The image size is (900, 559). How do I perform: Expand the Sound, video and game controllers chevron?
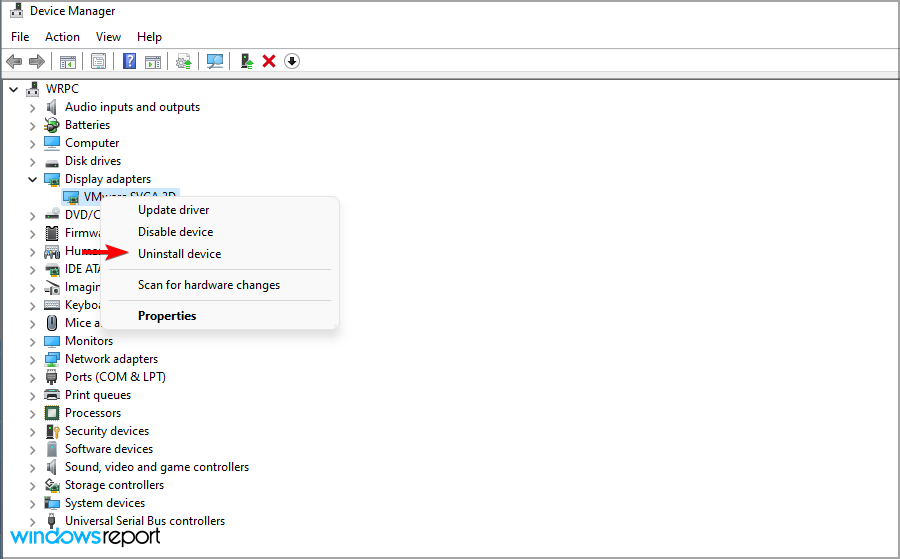click(33, 467)
